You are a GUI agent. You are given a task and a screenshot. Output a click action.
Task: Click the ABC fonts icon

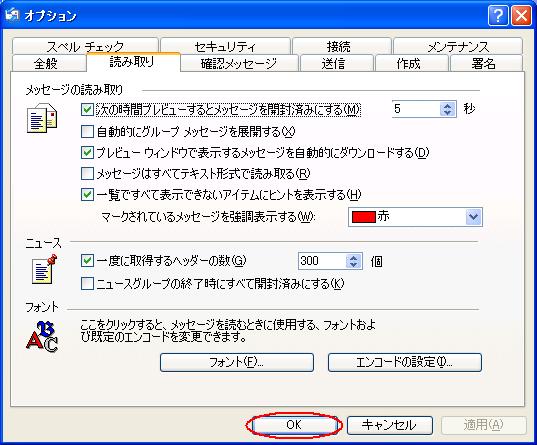click(42, 337)
